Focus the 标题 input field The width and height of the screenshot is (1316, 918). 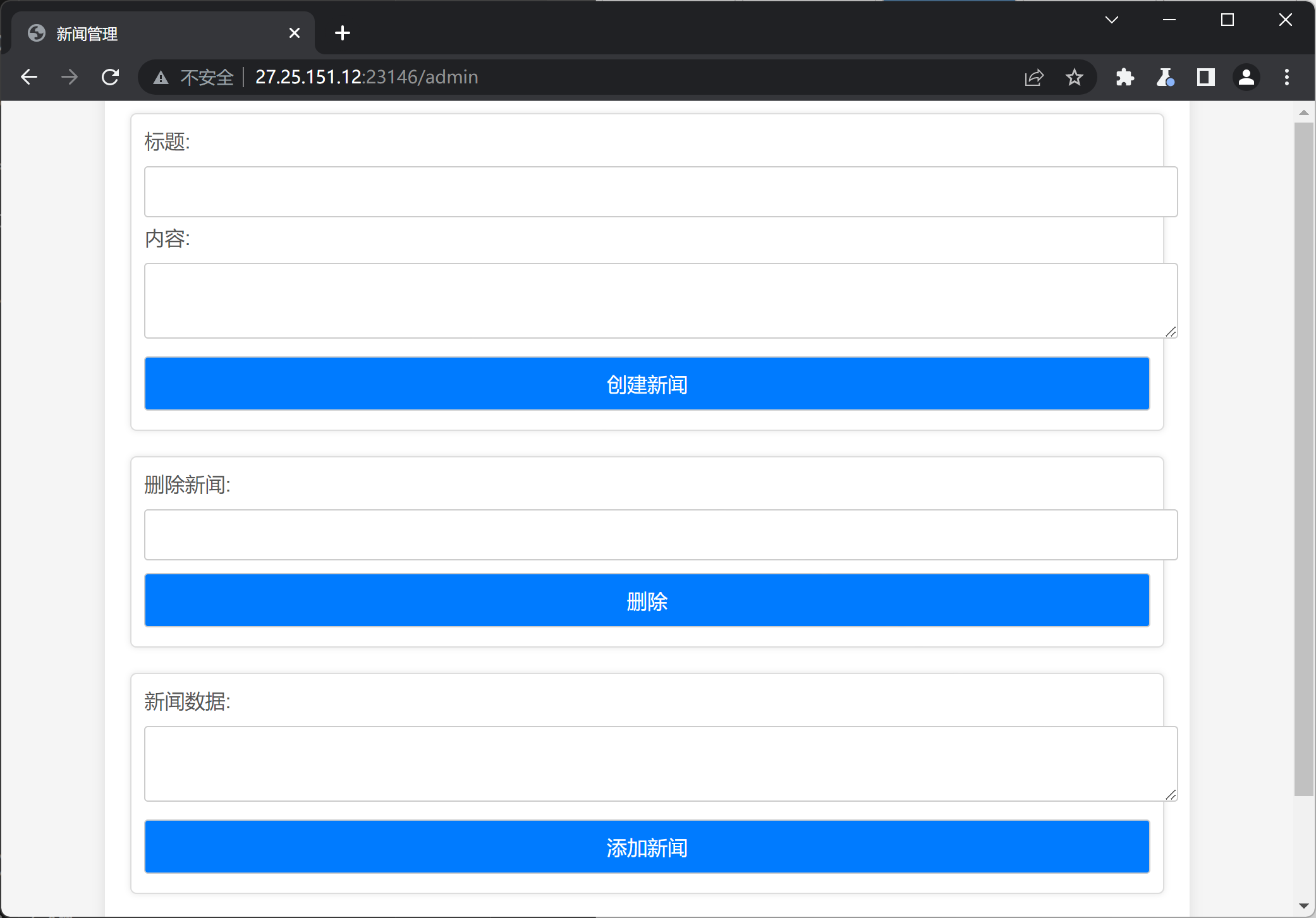pyautogui.click(x=661, y=192)
